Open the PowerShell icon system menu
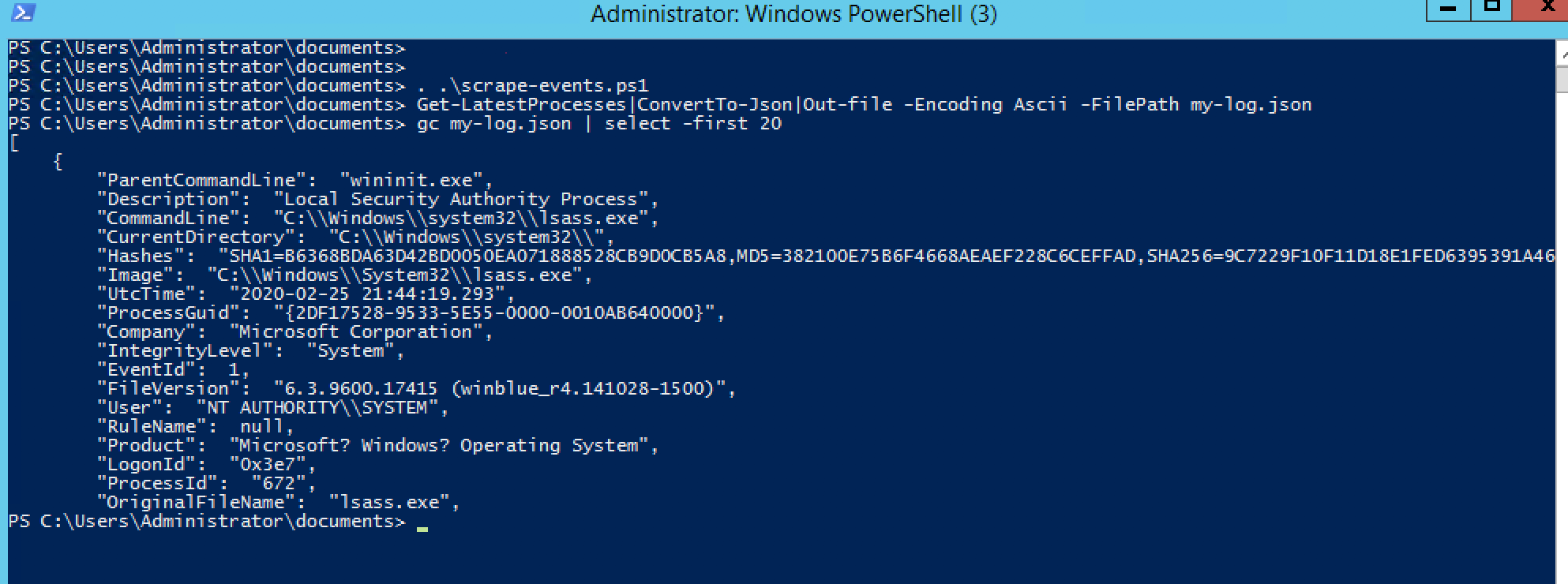 [x=24, y=13]
